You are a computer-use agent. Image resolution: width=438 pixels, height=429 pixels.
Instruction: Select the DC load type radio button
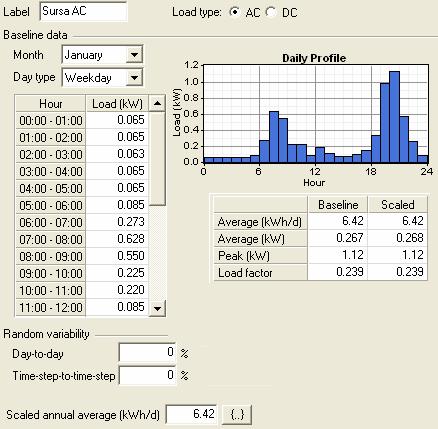pyautogui.click(x=271, y=12)
